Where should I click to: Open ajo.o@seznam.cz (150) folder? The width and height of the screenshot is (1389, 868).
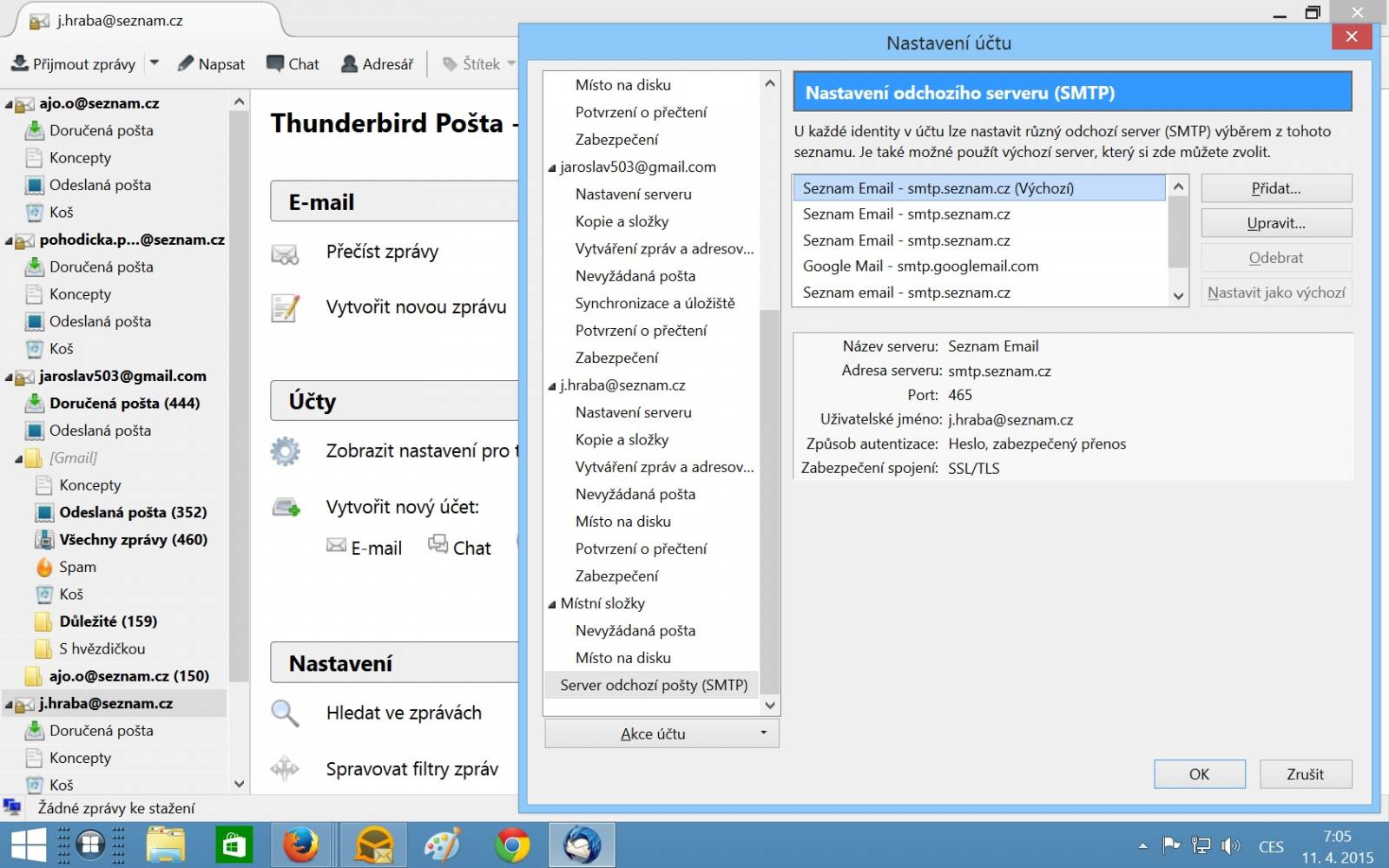point(128,676)
